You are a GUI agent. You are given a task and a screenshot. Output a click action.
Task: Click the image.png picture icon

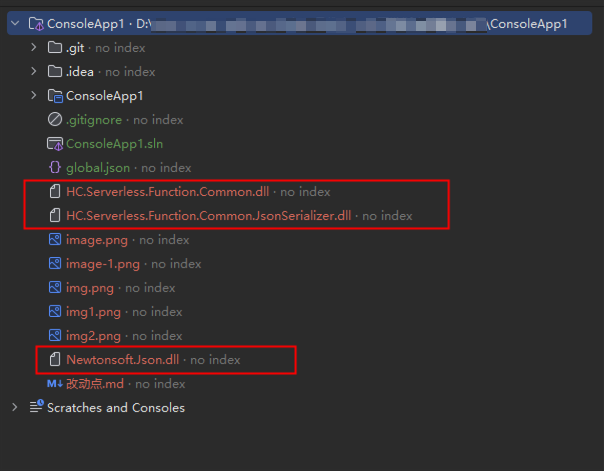[55, 239]
